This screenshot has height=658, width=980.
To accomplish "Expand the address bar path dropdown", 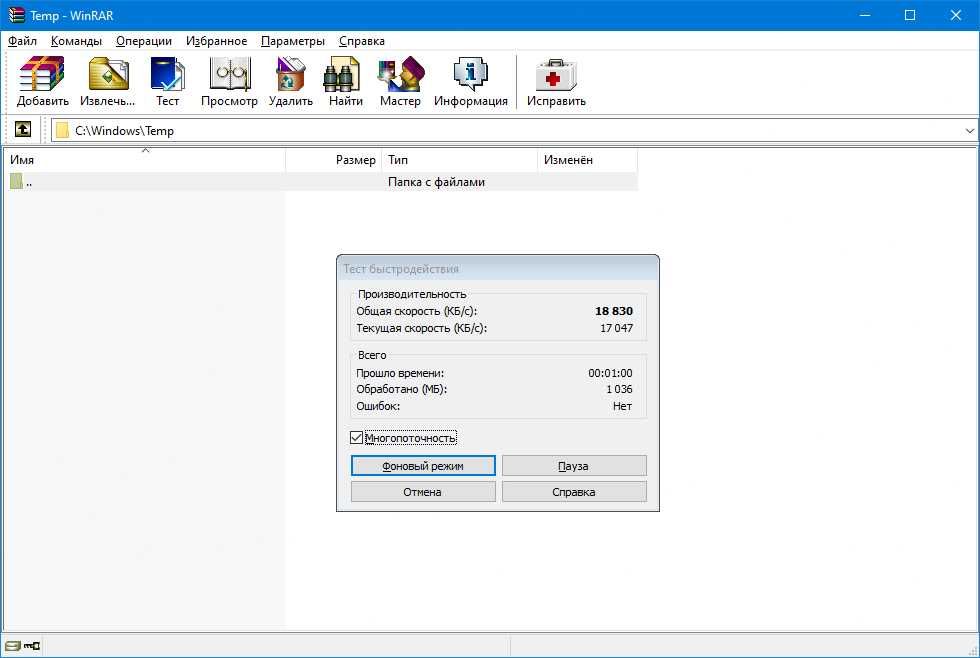I will pyautogui.click(x=969, y=131).
